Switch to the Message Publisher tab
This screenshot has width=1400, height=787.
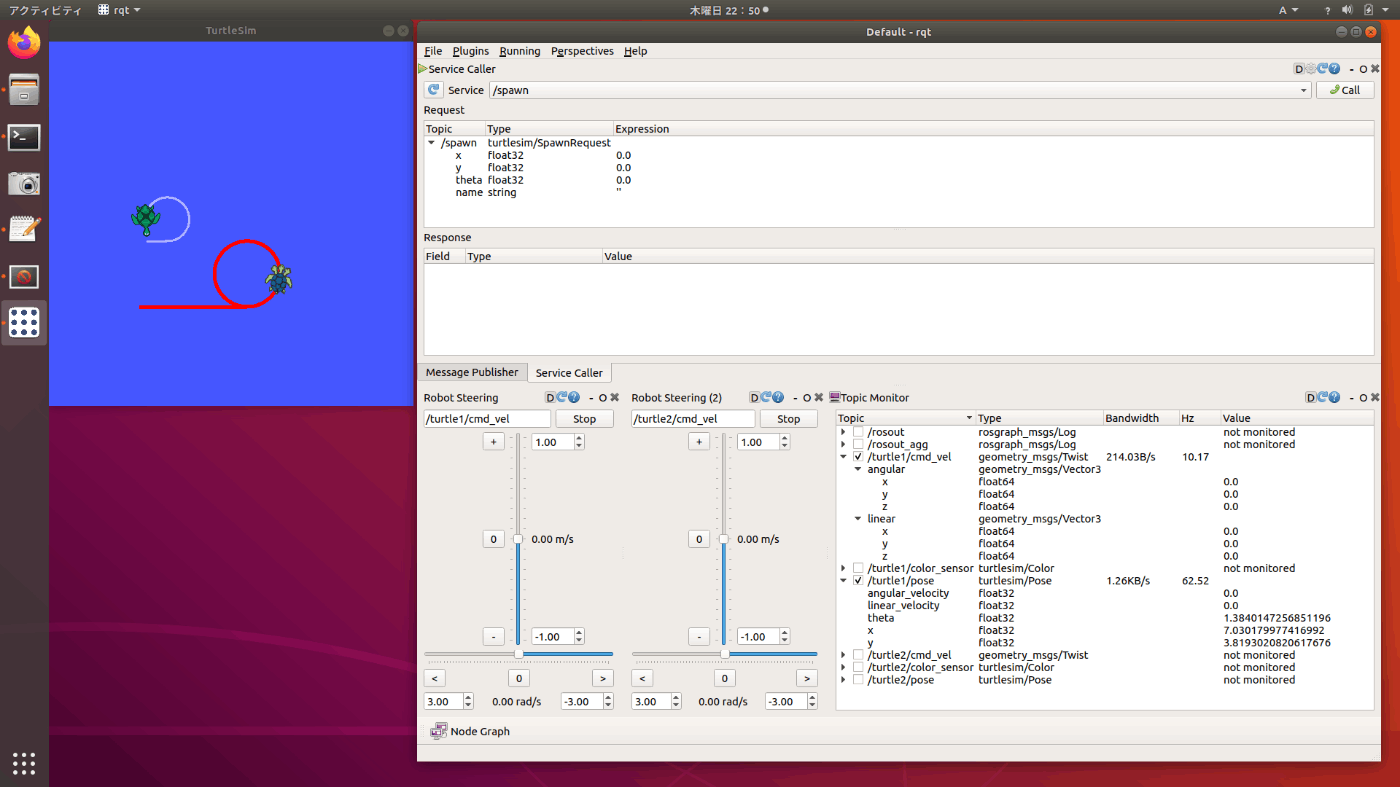pyautogui.click(x=472, y=372)
